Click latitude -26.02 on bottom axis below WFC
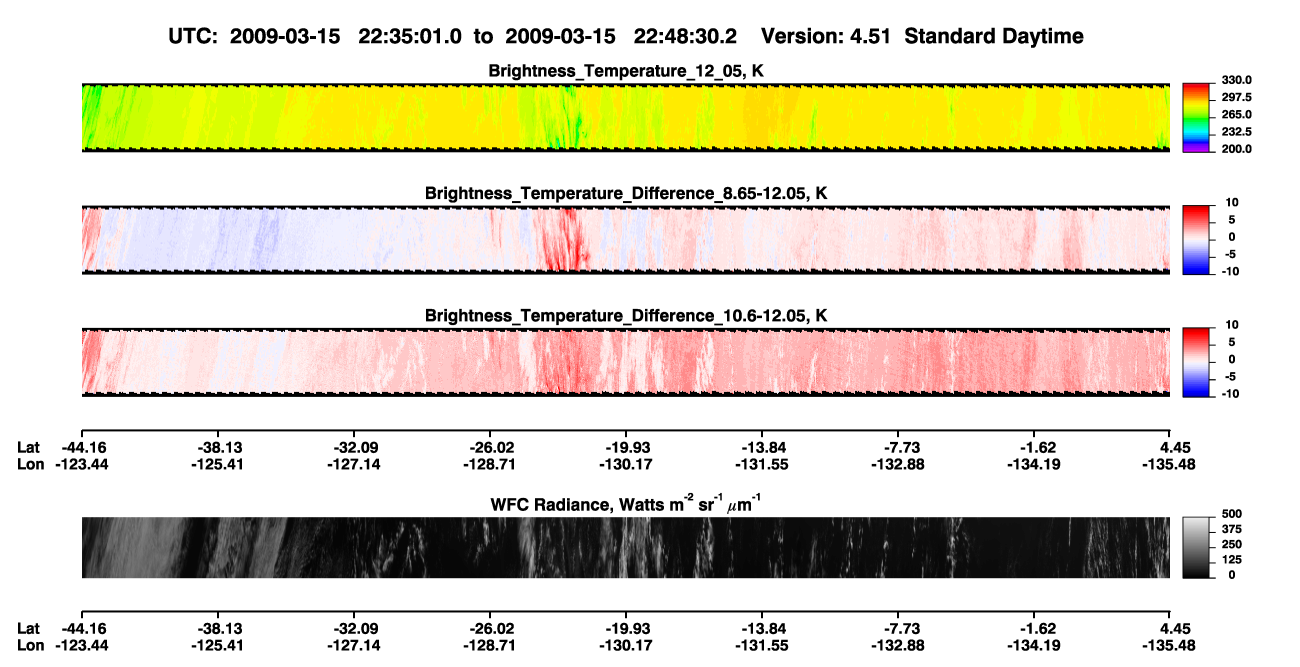 click(x=489, y=628)
